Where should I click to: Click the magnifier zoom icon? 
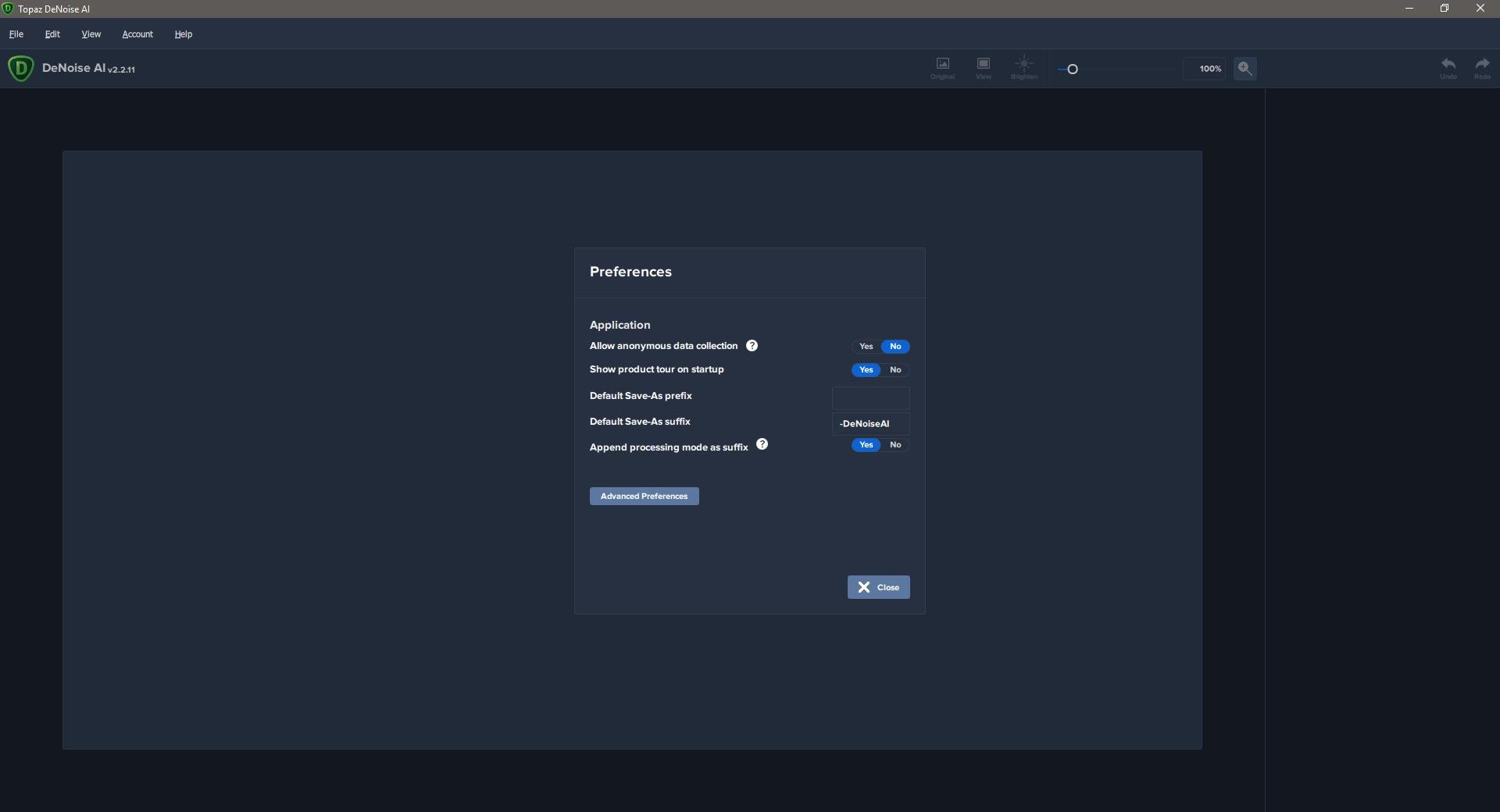[1245, 69]
